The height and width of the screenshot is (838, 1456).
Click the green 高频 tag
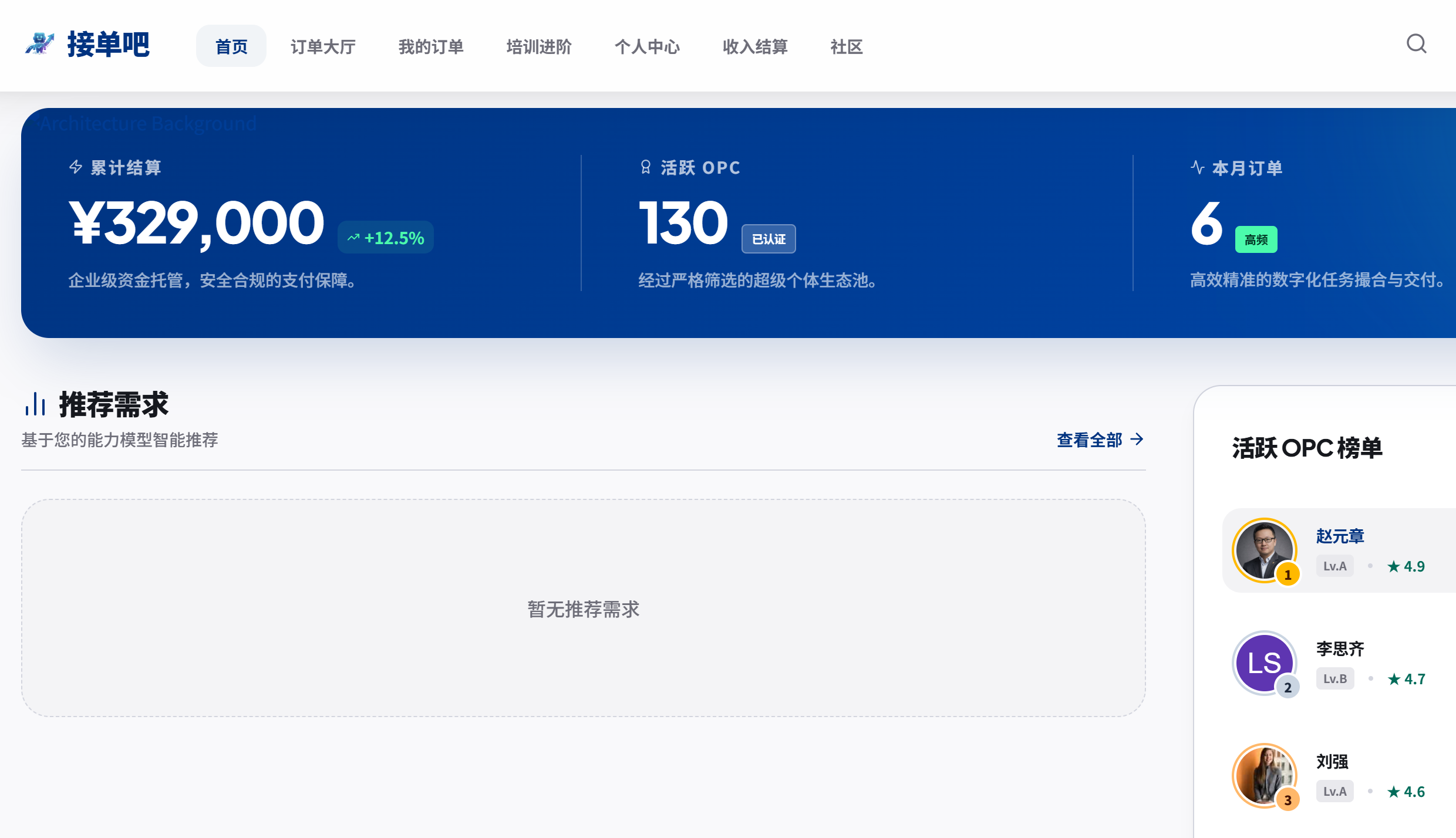tap(1256, 239)
